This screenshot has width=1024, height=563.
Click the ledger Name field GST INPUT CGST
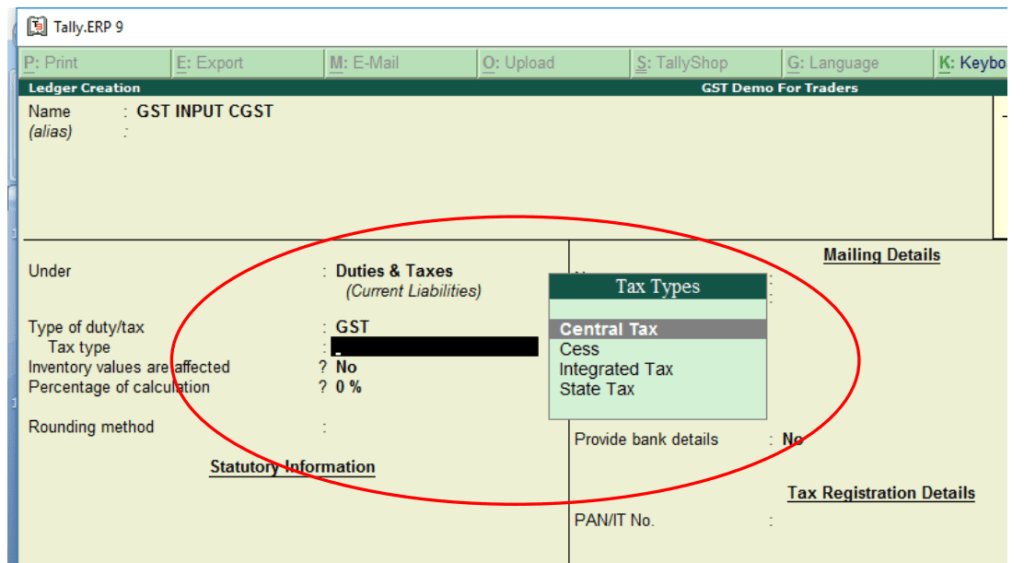tap(205, 112)
